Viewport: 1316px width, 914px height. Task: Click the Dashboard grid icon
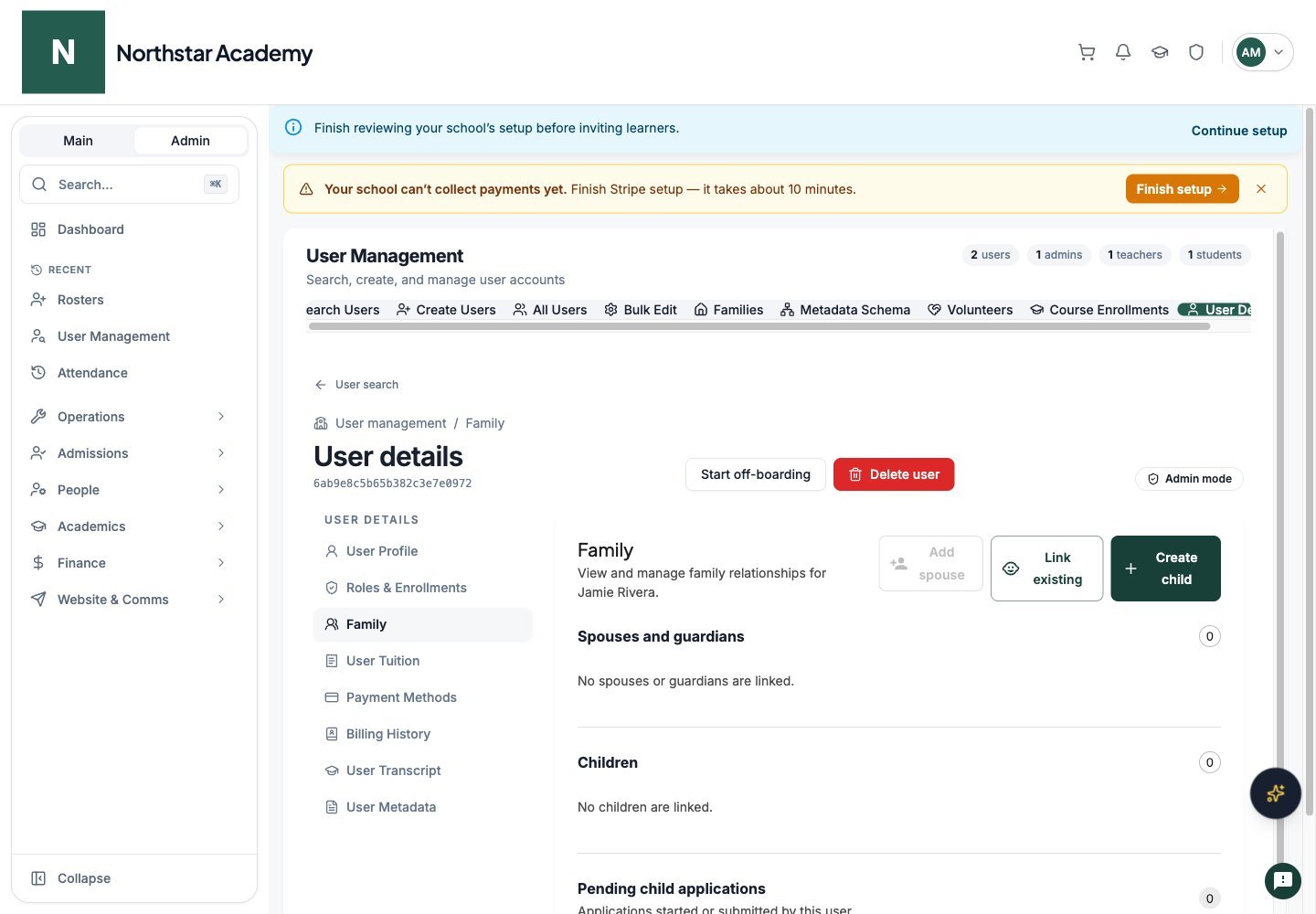click(38, 229)
